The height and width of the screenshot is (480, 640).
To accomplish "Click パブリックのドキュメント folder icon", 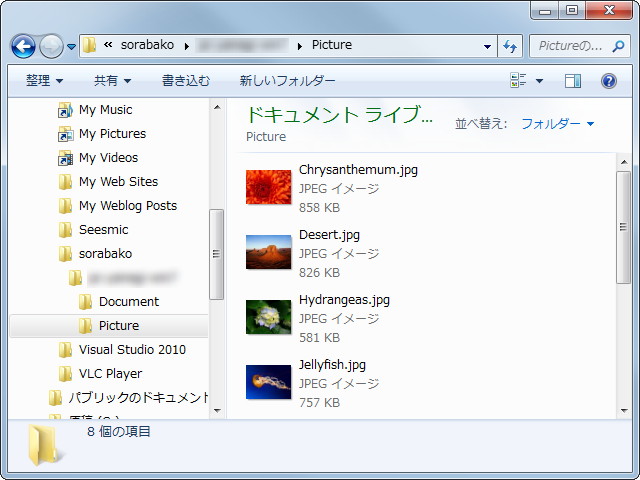I will pyautogui.click(x=56, y=398).
